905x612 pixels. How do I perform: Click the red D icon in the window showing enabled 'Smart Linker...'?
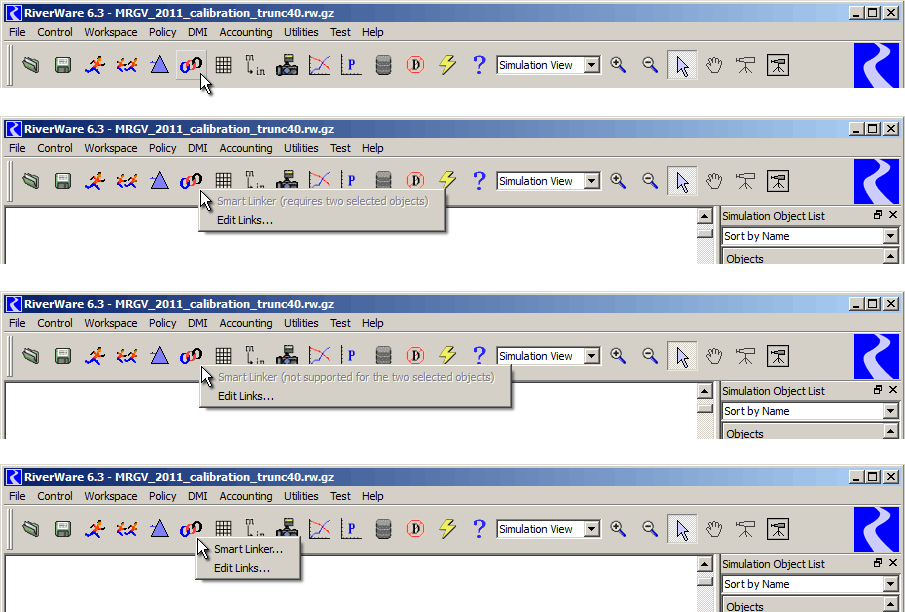[415, 529]
